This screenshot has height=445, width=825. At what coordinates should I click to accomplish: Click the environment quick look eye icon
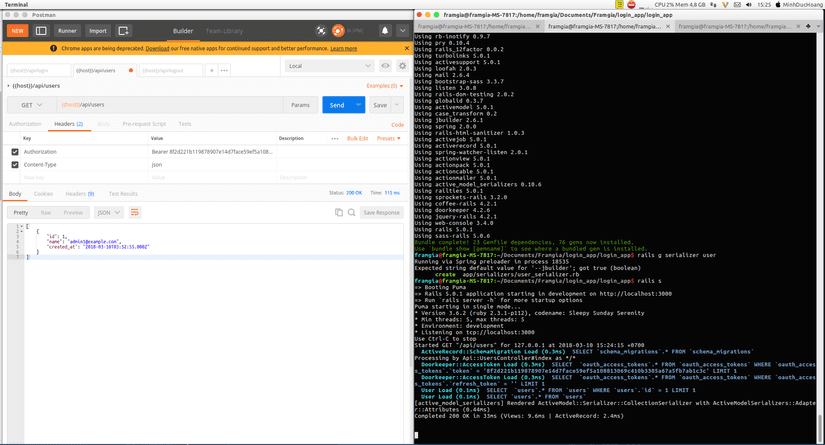[x=385, y=66]
